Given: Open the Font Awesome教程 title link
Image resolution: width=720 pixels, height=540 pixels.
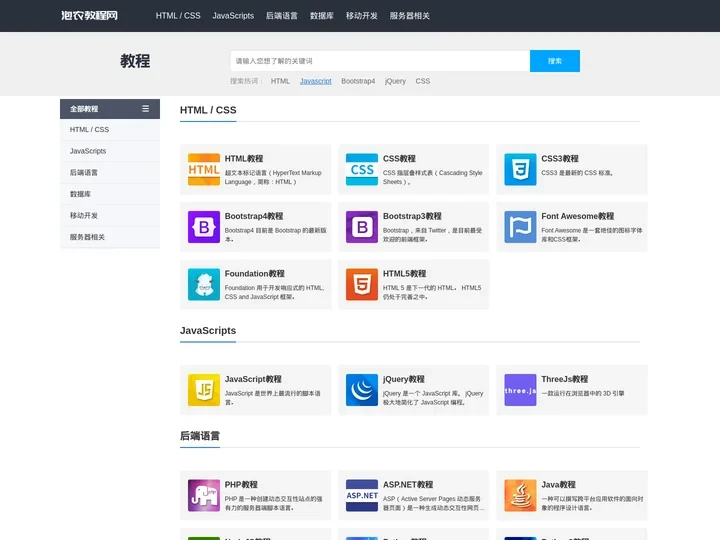Looking at the screenshot, I should click(x=578, y=216).
